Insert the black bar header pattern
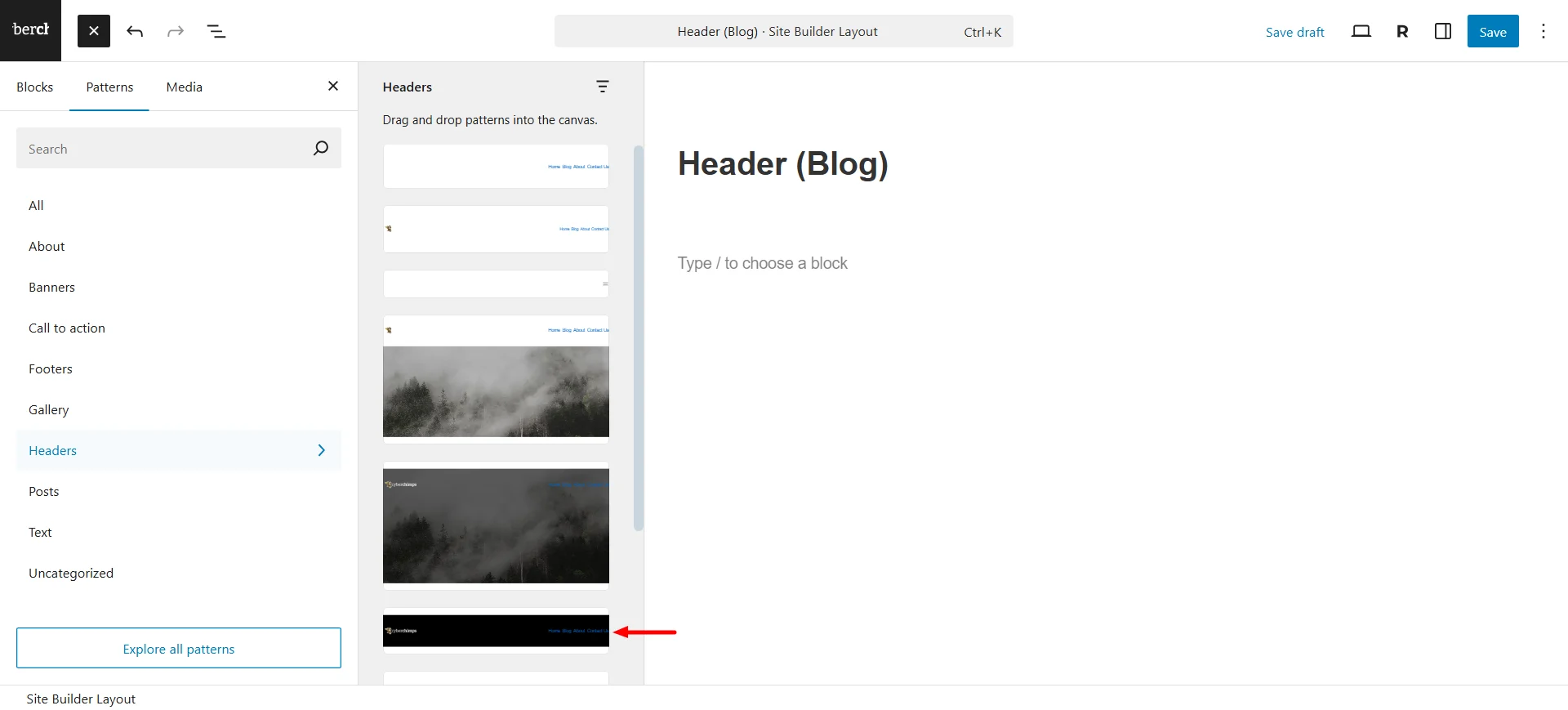The image size is (1568, 710). (496, 631)
